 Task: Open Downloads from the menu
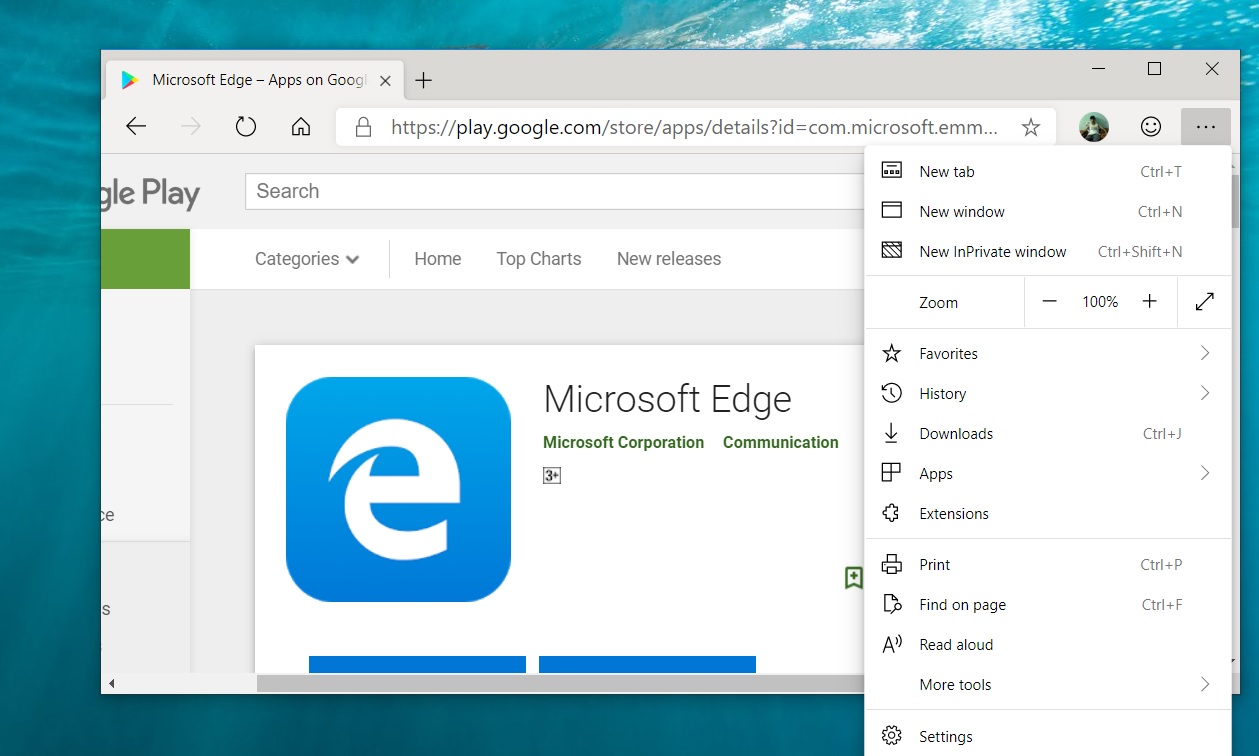[1048, 434]
